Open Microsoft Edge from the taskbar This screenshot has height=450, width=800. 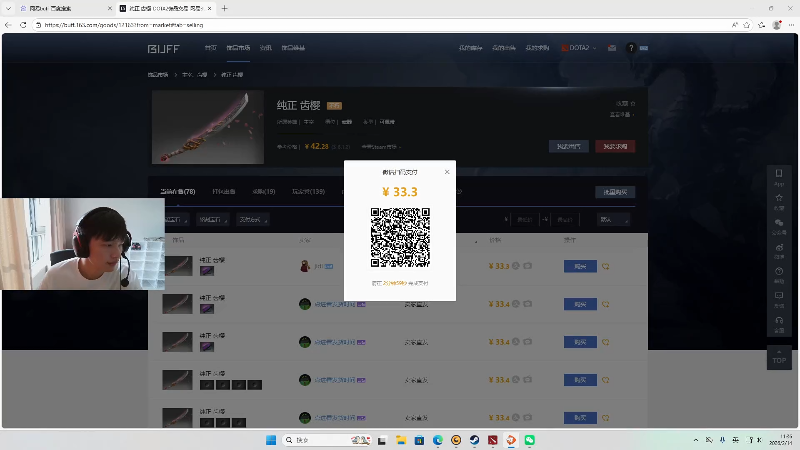pyautogui.click(x=438, y=440)
